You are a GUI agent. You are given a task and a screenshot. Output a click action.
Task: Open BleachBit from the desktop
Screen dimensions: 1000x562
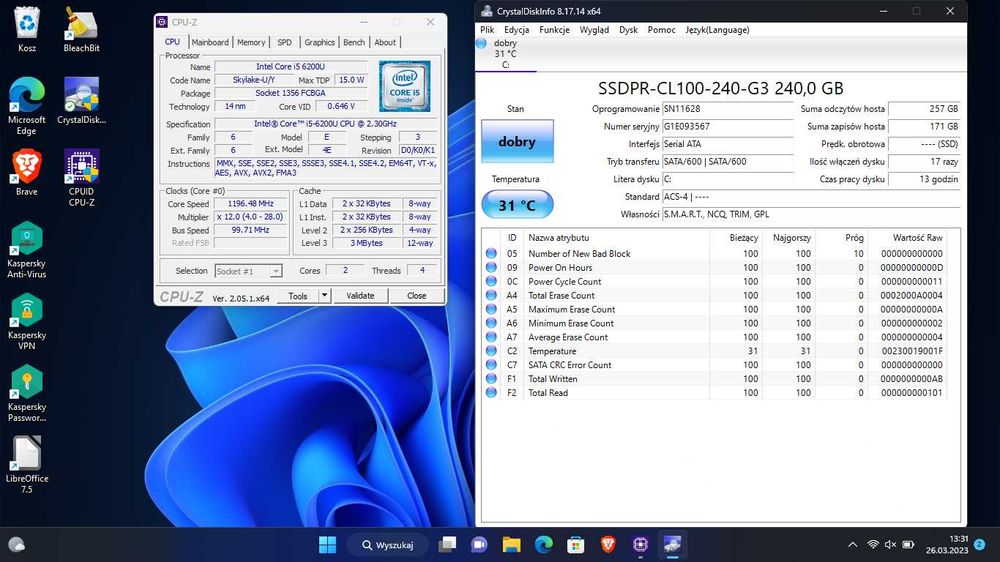(81, 24)
